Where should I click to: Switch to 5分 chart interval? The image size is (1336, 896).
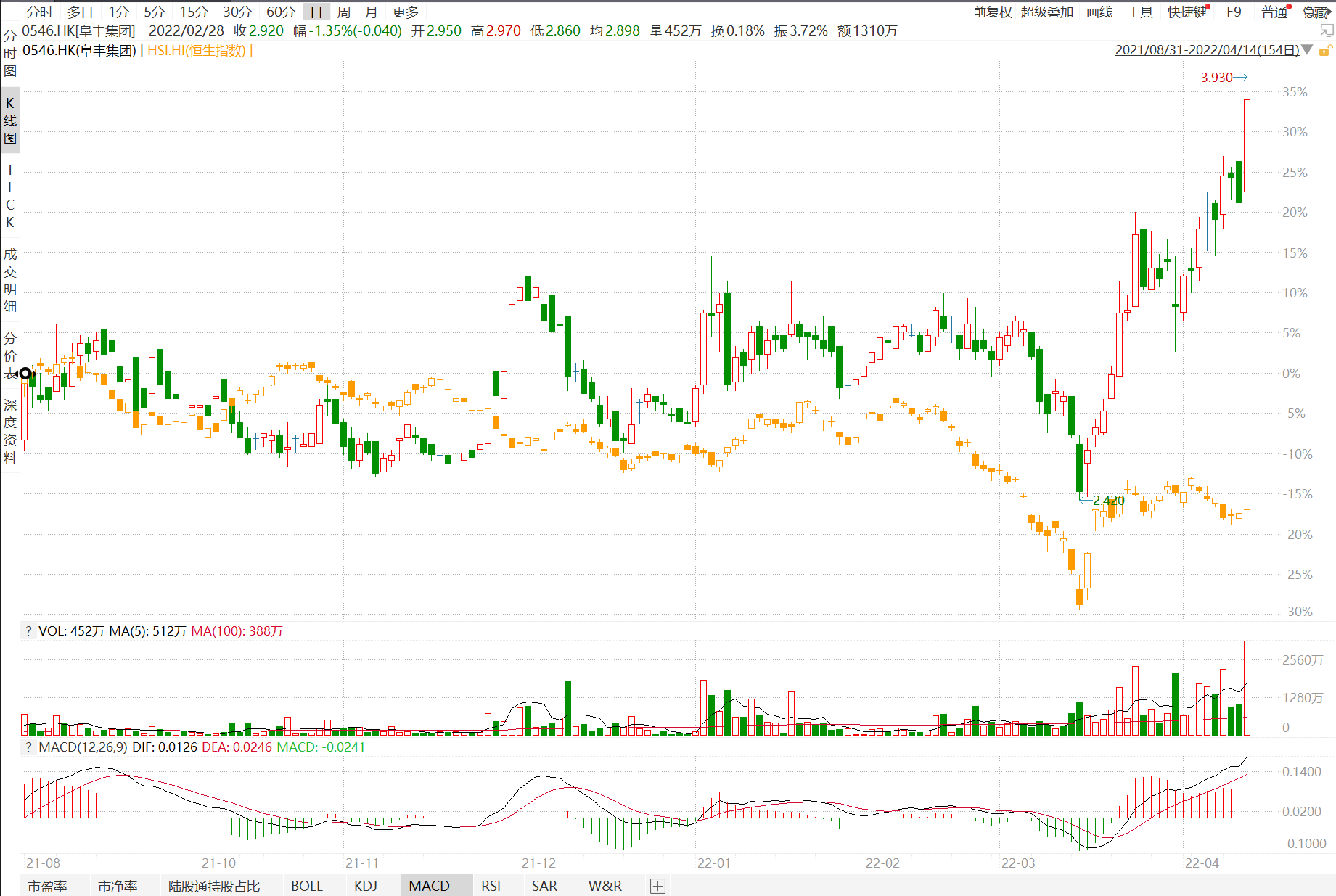(x=154, y=12)
